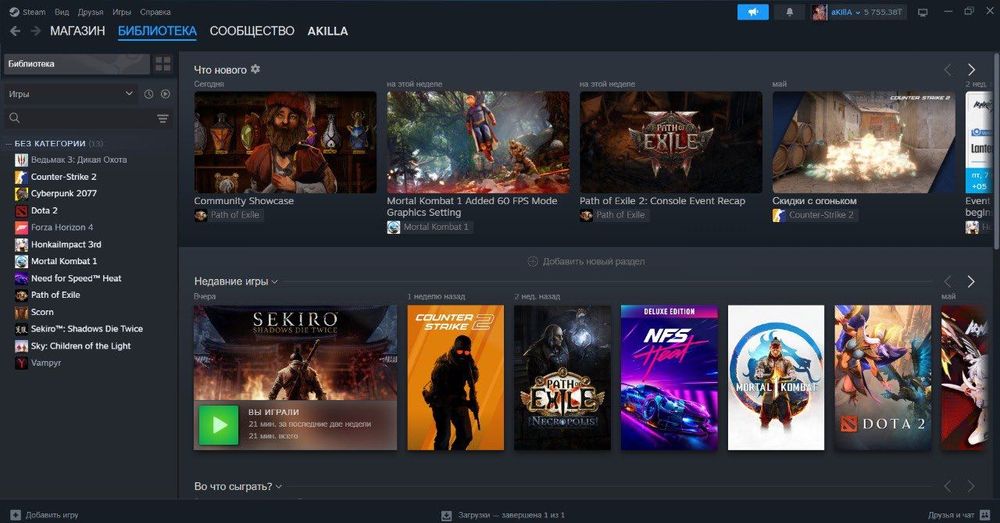
Task: Open the NFS Heat Deluxe Edition cover
Action: (669, 378)
